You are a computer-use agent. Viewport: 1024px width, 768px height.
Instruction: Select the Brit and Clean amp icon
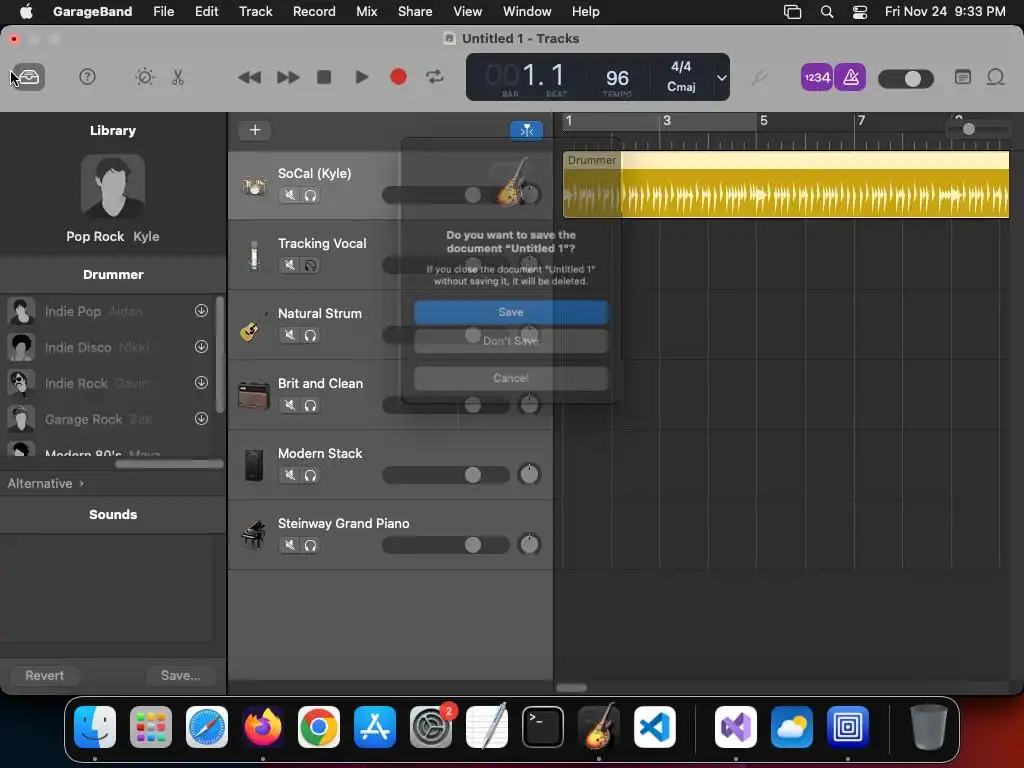253,395
